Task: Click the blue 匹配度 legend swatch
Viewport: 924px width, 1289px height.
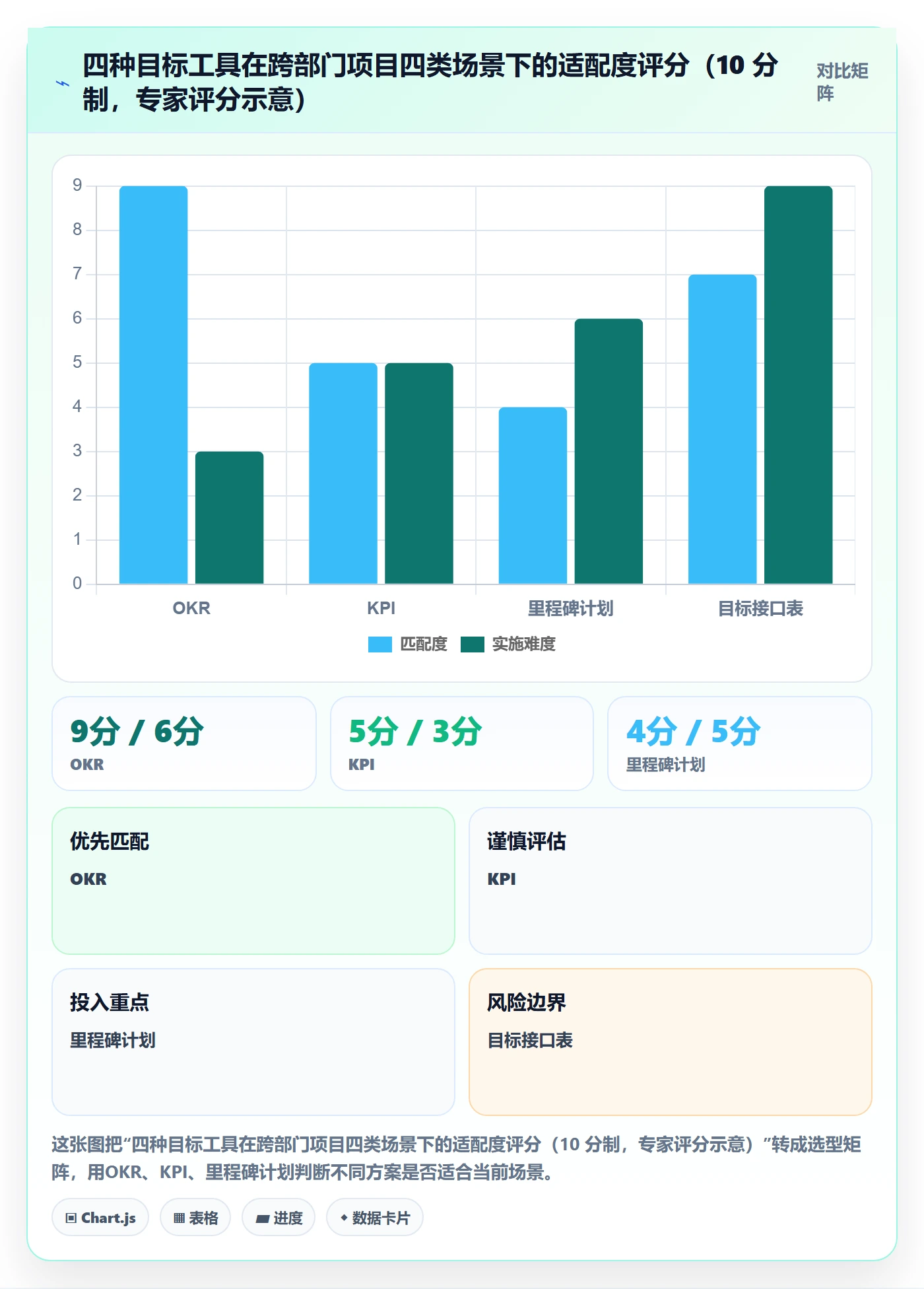Action: (380, 644)
